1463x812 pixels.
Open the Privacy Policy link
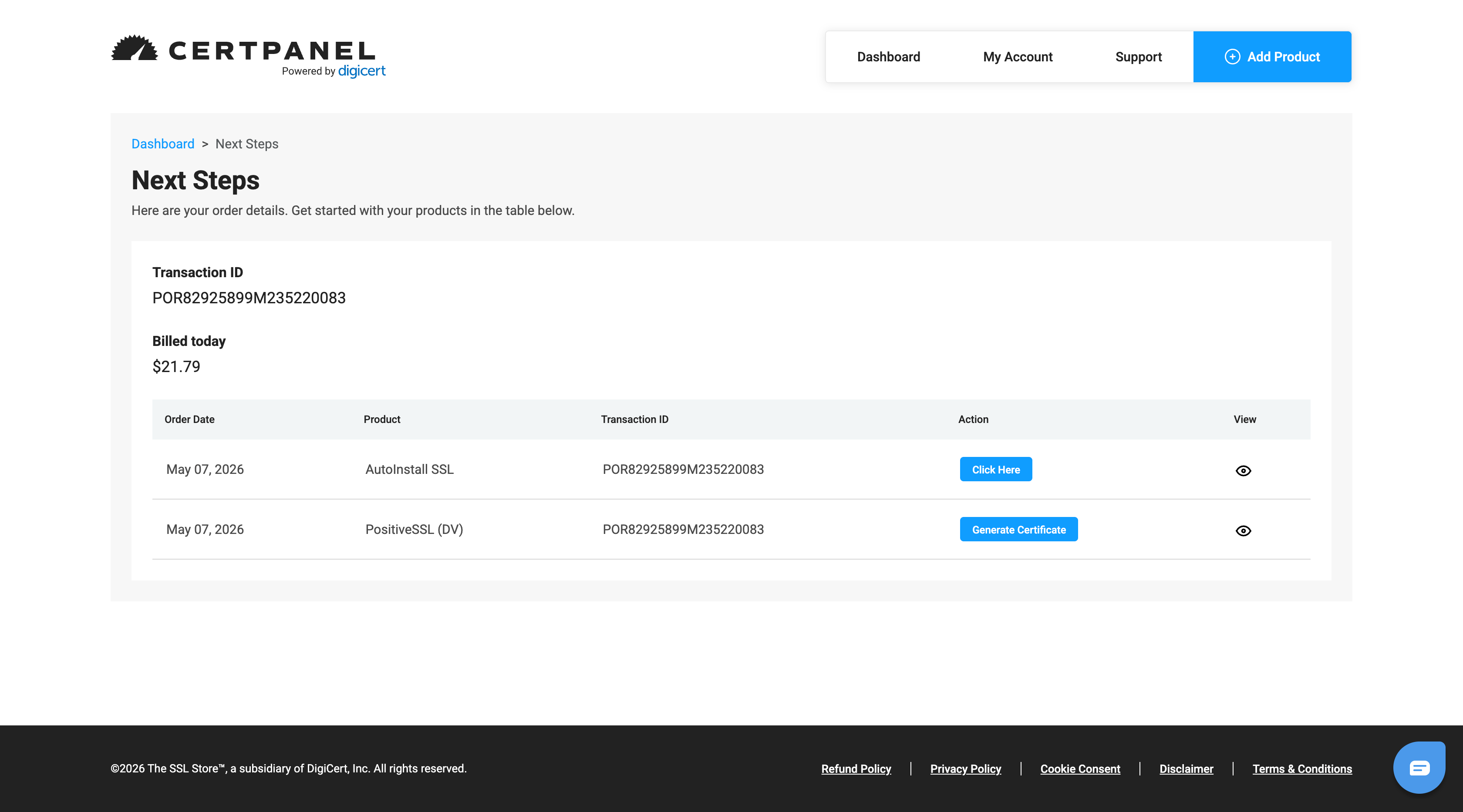click(965, 769)
